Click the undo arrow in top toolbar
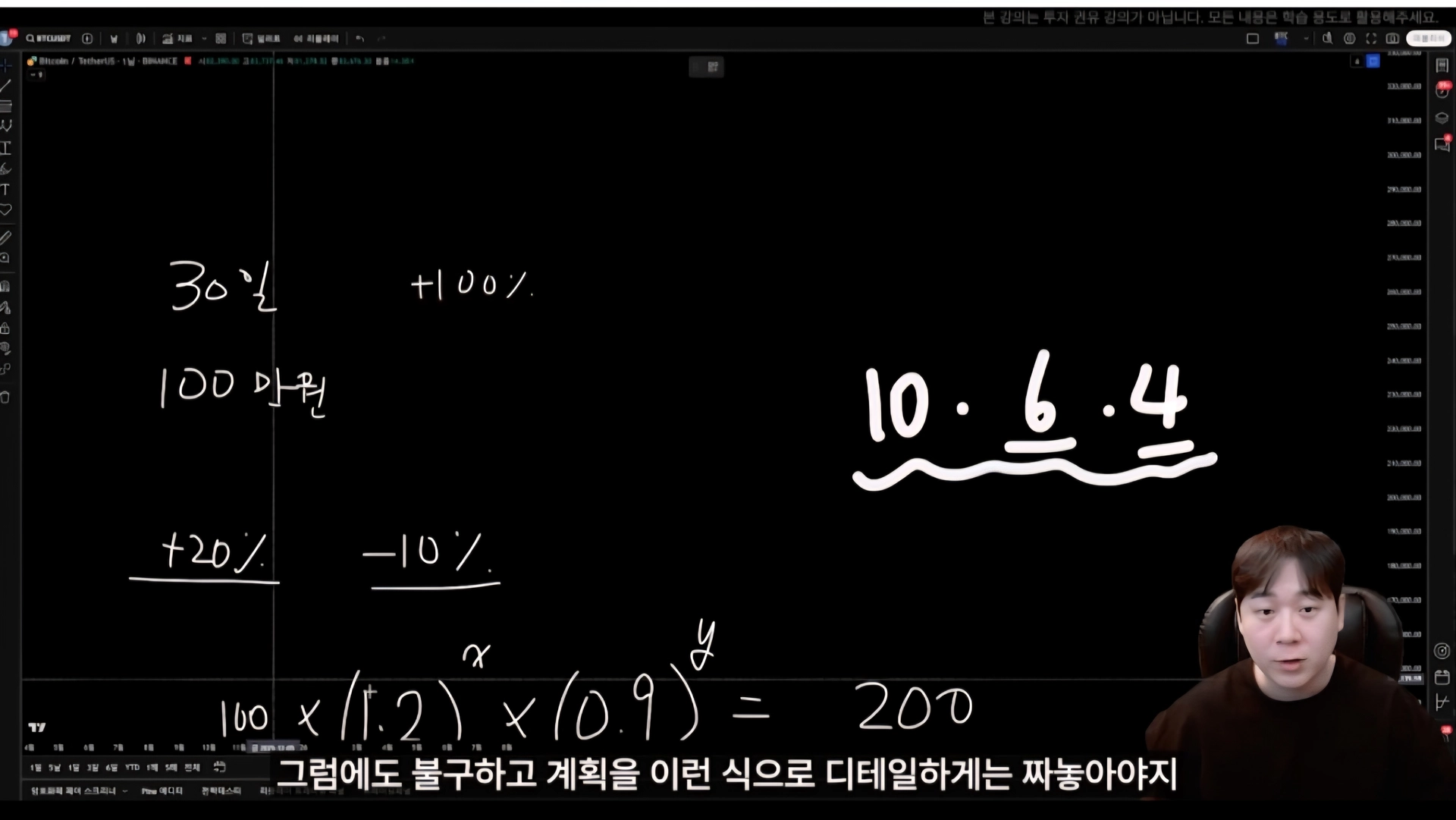The height and width of the screenshot is (820, 1456). pyautogui.click(x=360, y=38)
